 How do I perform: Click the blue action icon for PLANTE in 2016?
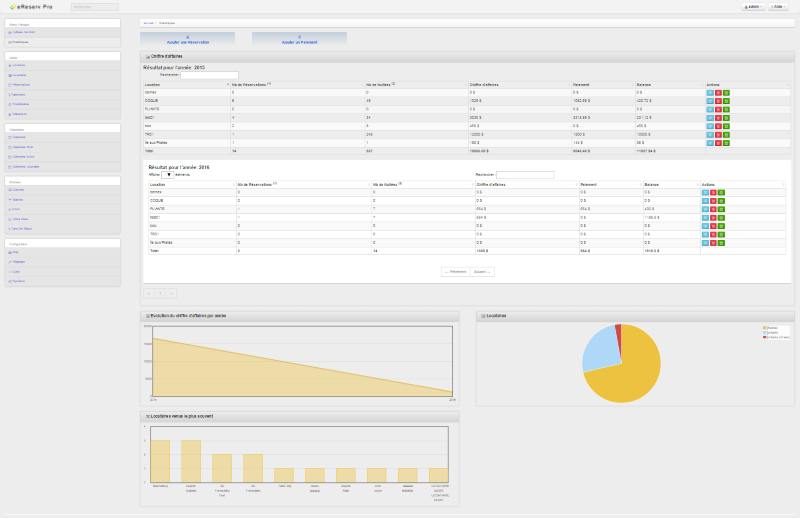[x=705, y=208]
